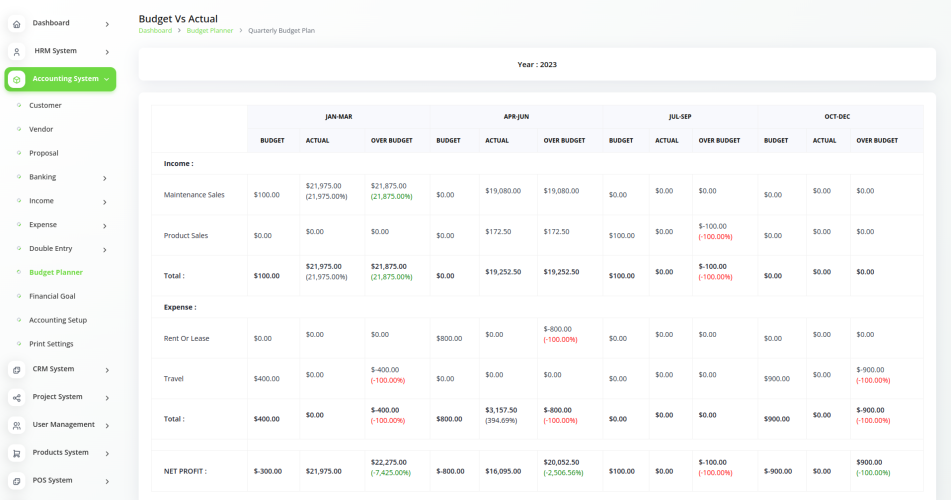Click the Dashboard home icon
Image resolution: width=951 pixels, height=500 pixels.
pyautogui.click(x=17, y=24)
